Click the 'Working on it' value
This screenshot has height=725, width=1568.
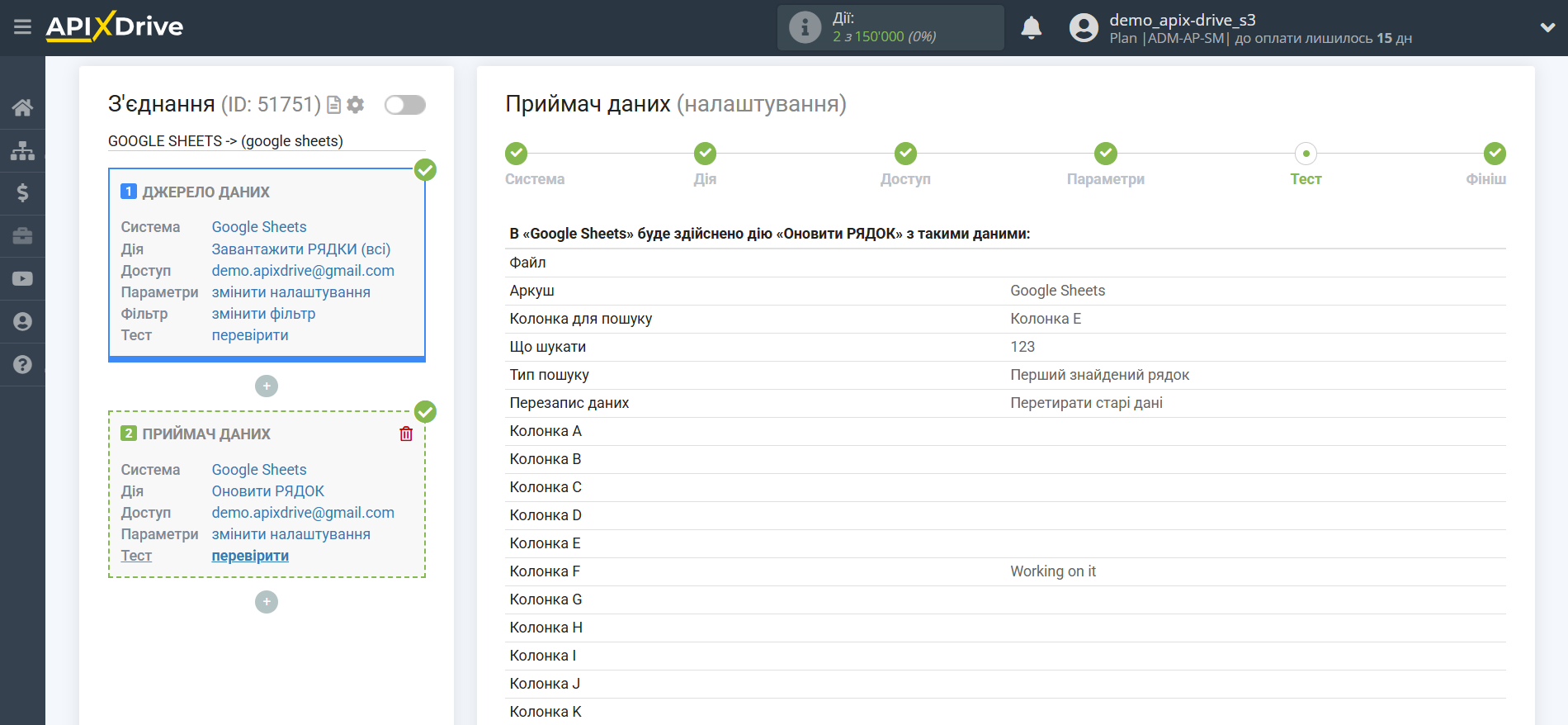[1053, 571]
